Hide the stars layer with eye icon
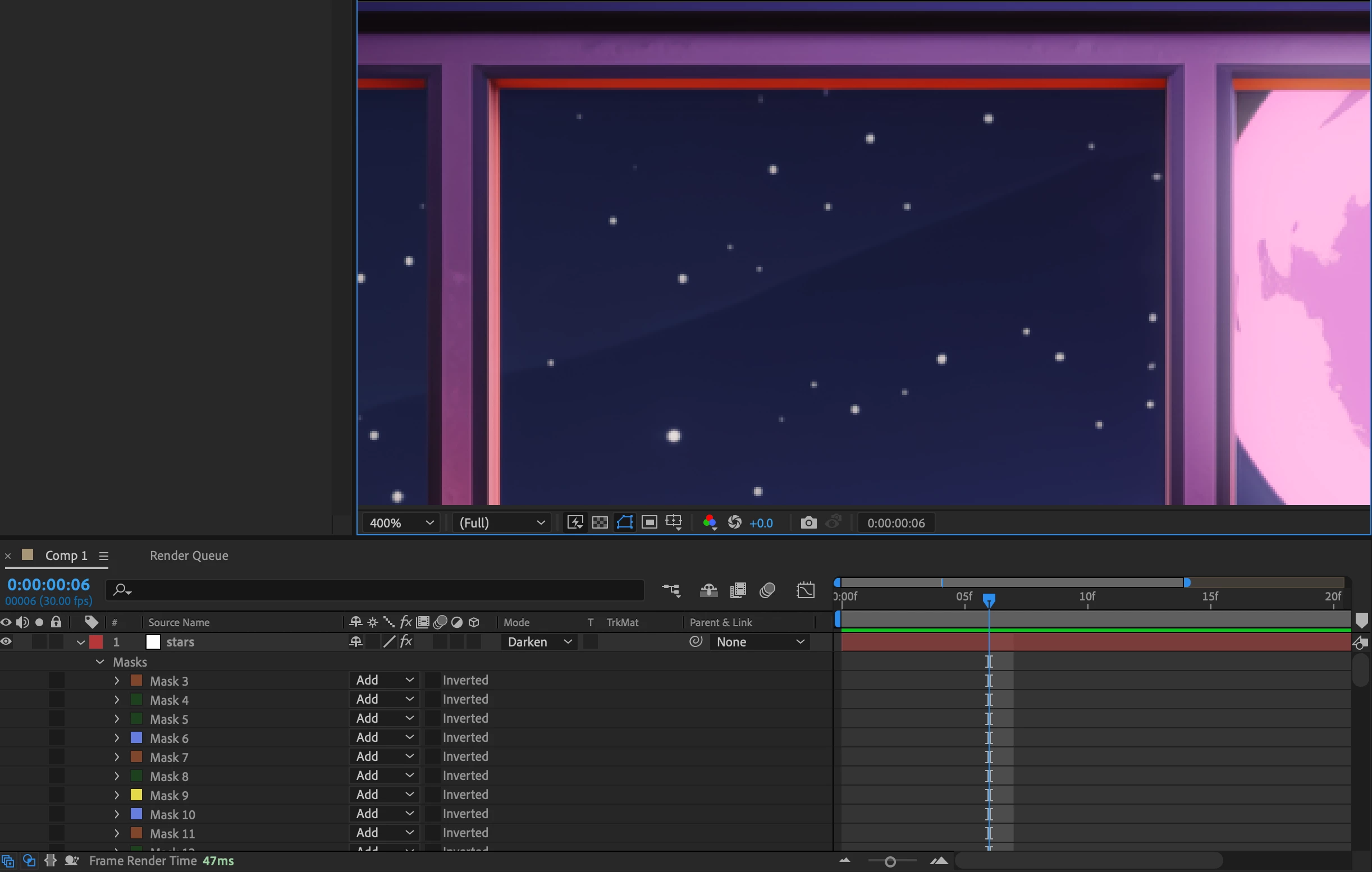The height and width of the screenshot is (872, 1372). (x=6, y=642)
